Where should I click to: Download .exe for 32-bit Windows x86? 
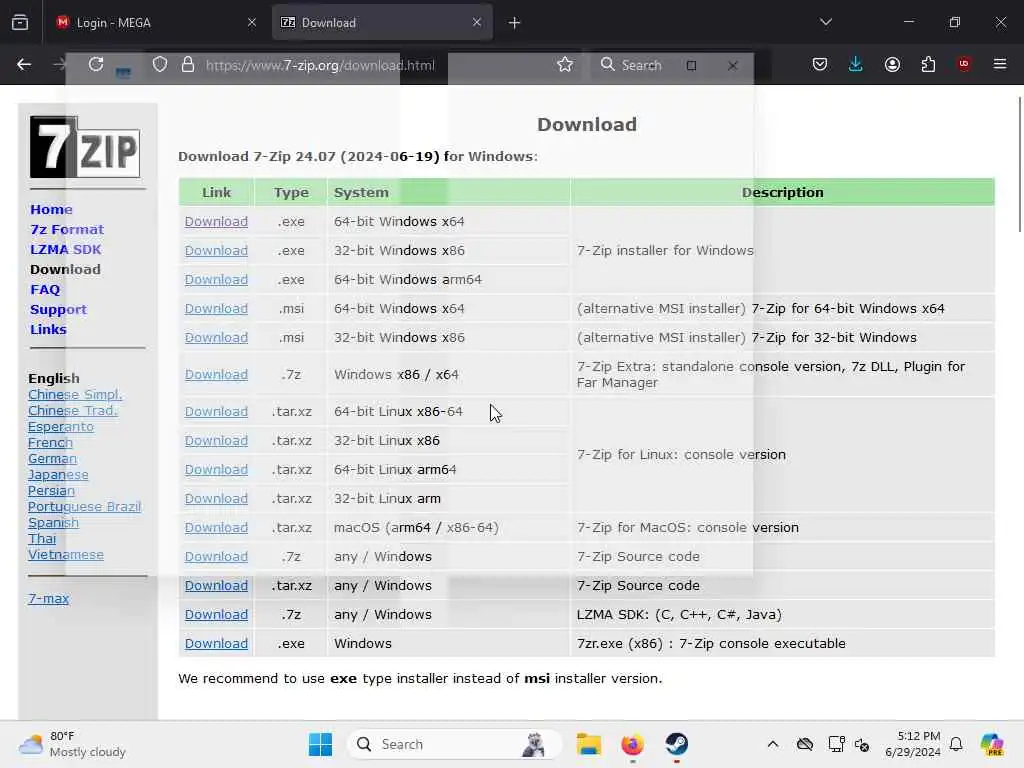pyautogui.click(x=216, y=251)
